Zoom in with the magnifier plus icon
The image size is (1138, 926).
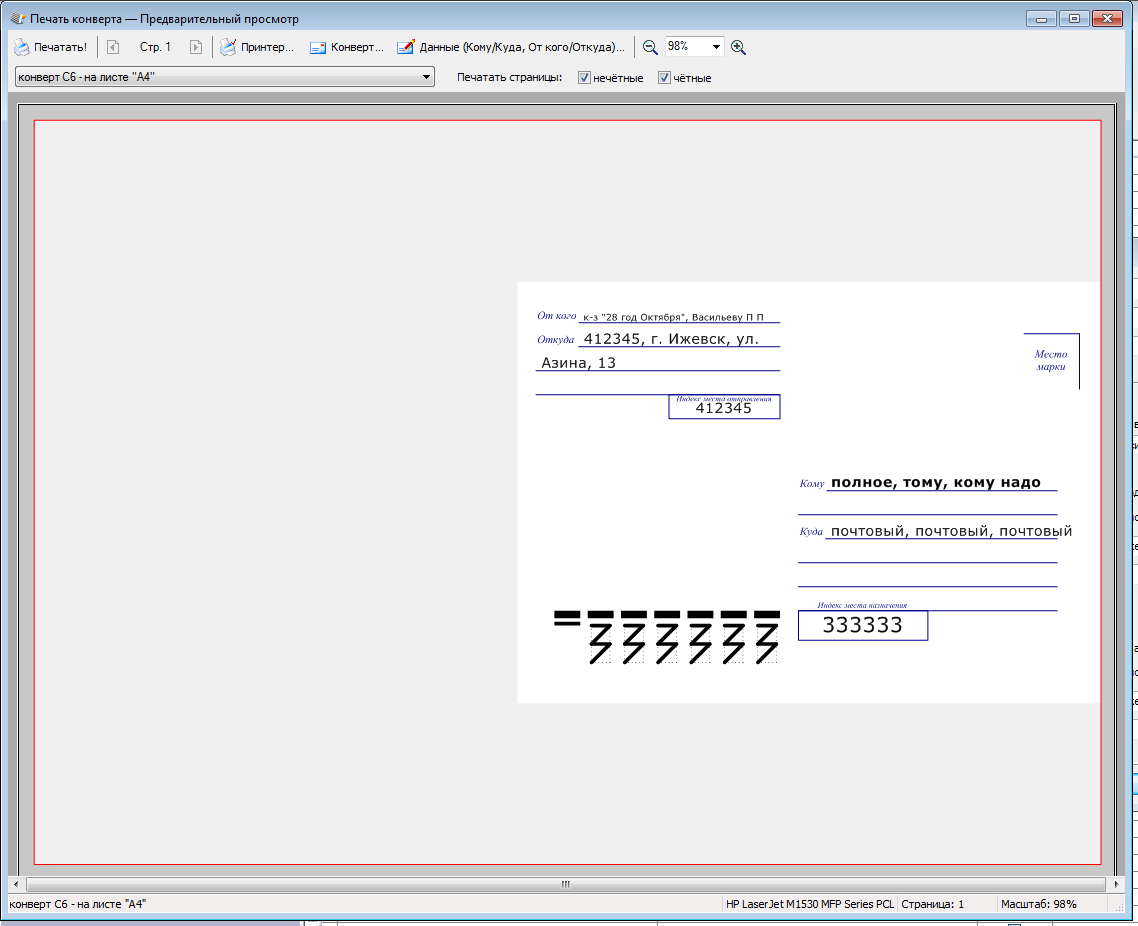738,47
